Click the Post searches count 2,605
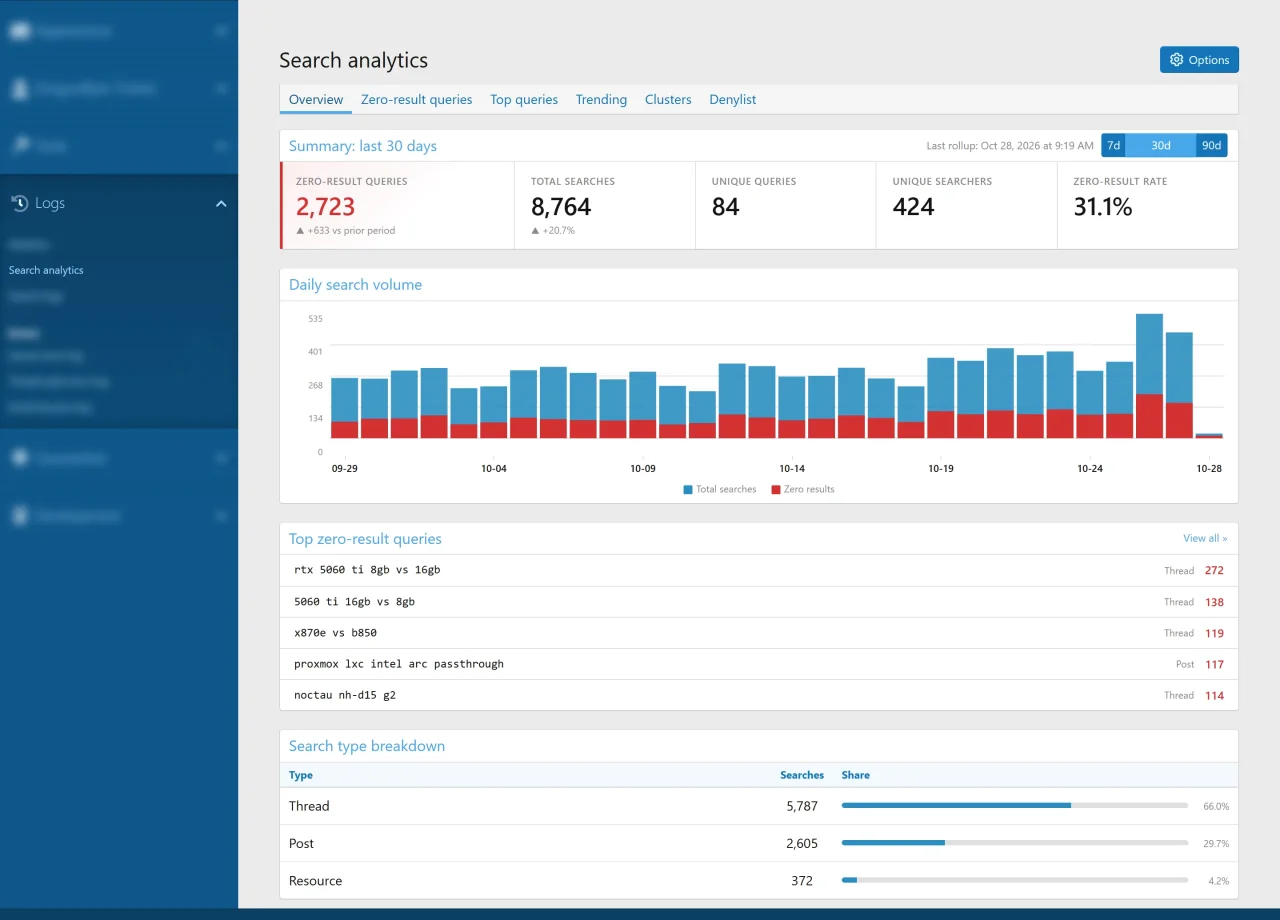Image resolution: width=1280 pixels, height=920 pixels. [x=802, y=843]
